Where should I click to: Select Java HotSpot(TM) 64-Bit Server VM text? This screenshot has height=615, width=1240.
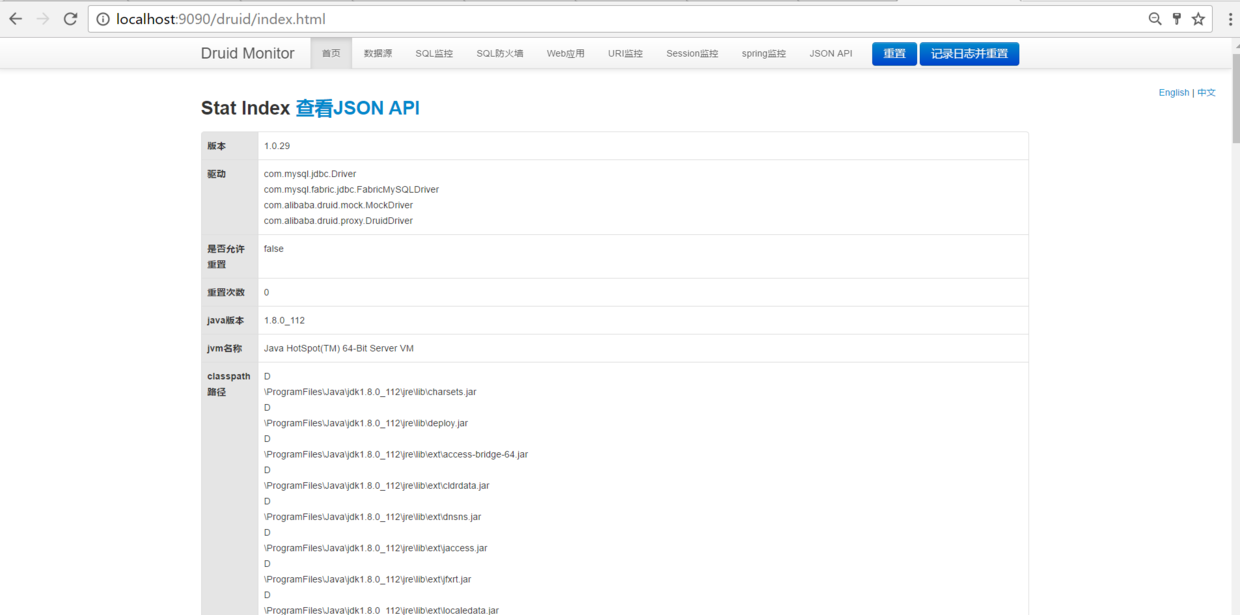(339, 348)
